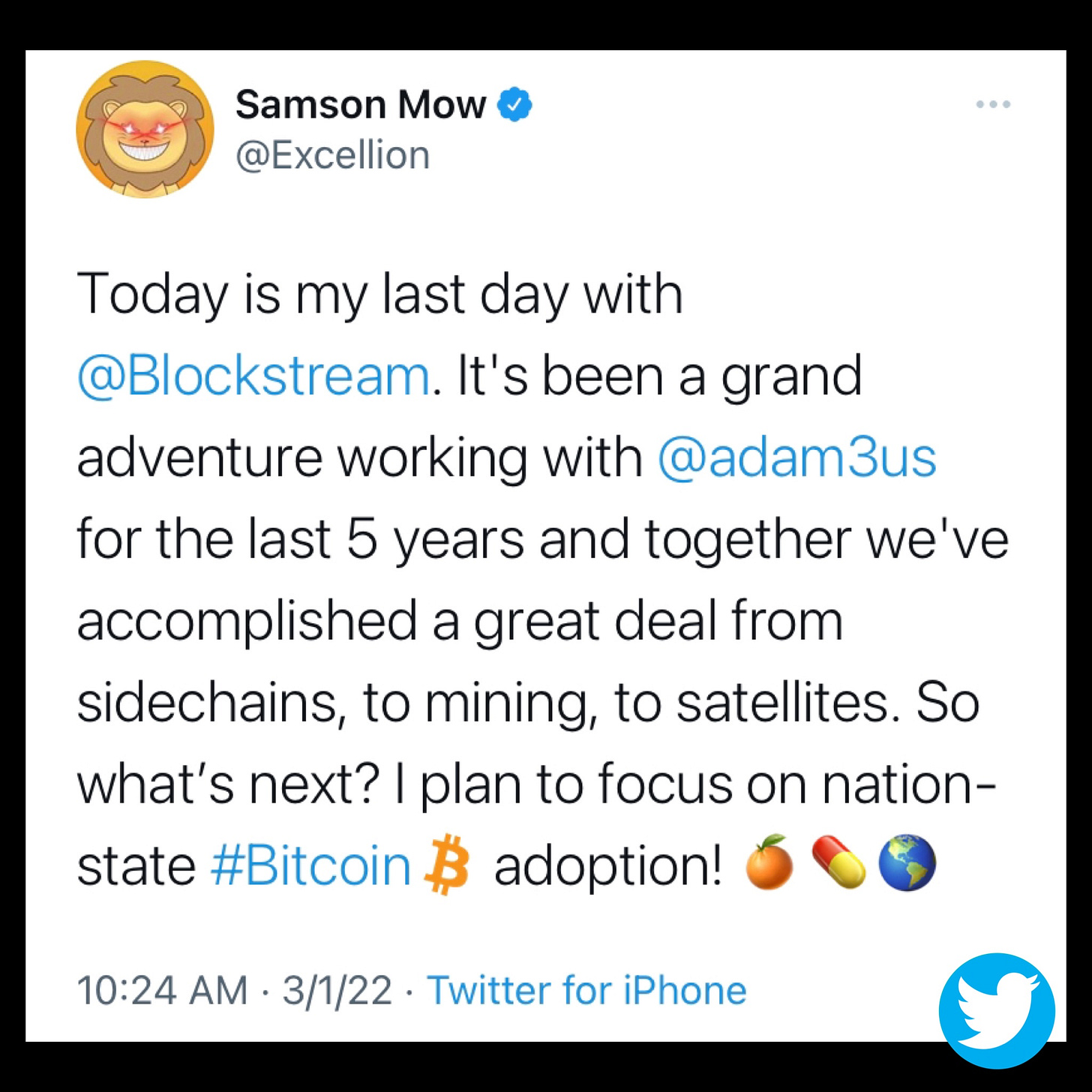The width and height of the screenshot is (1092, 1092).
Task: Click the tangerine emoji
Action: [769, 862]
